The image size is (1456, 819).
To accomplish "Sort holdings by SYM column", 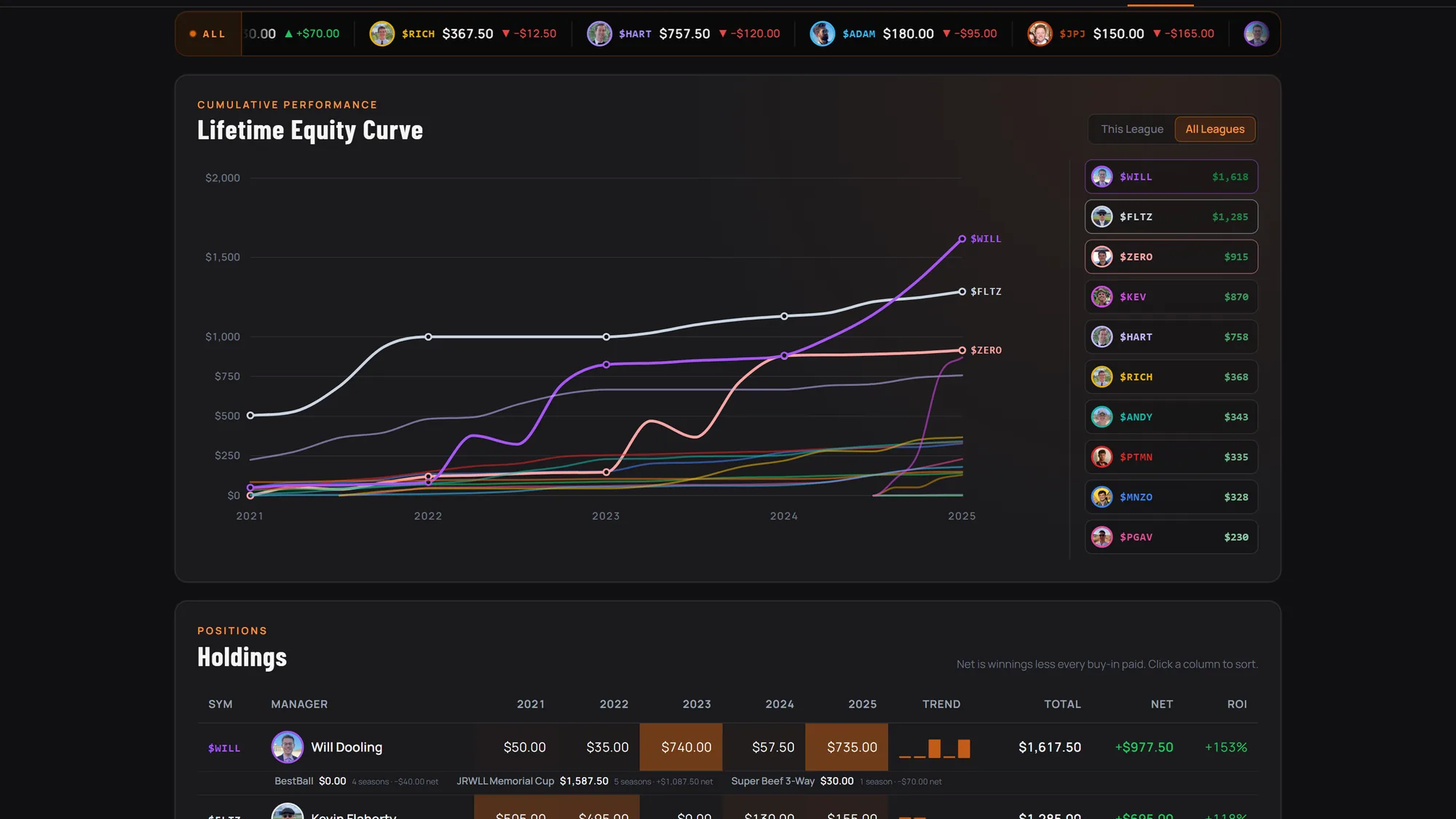I will point(221,704).
